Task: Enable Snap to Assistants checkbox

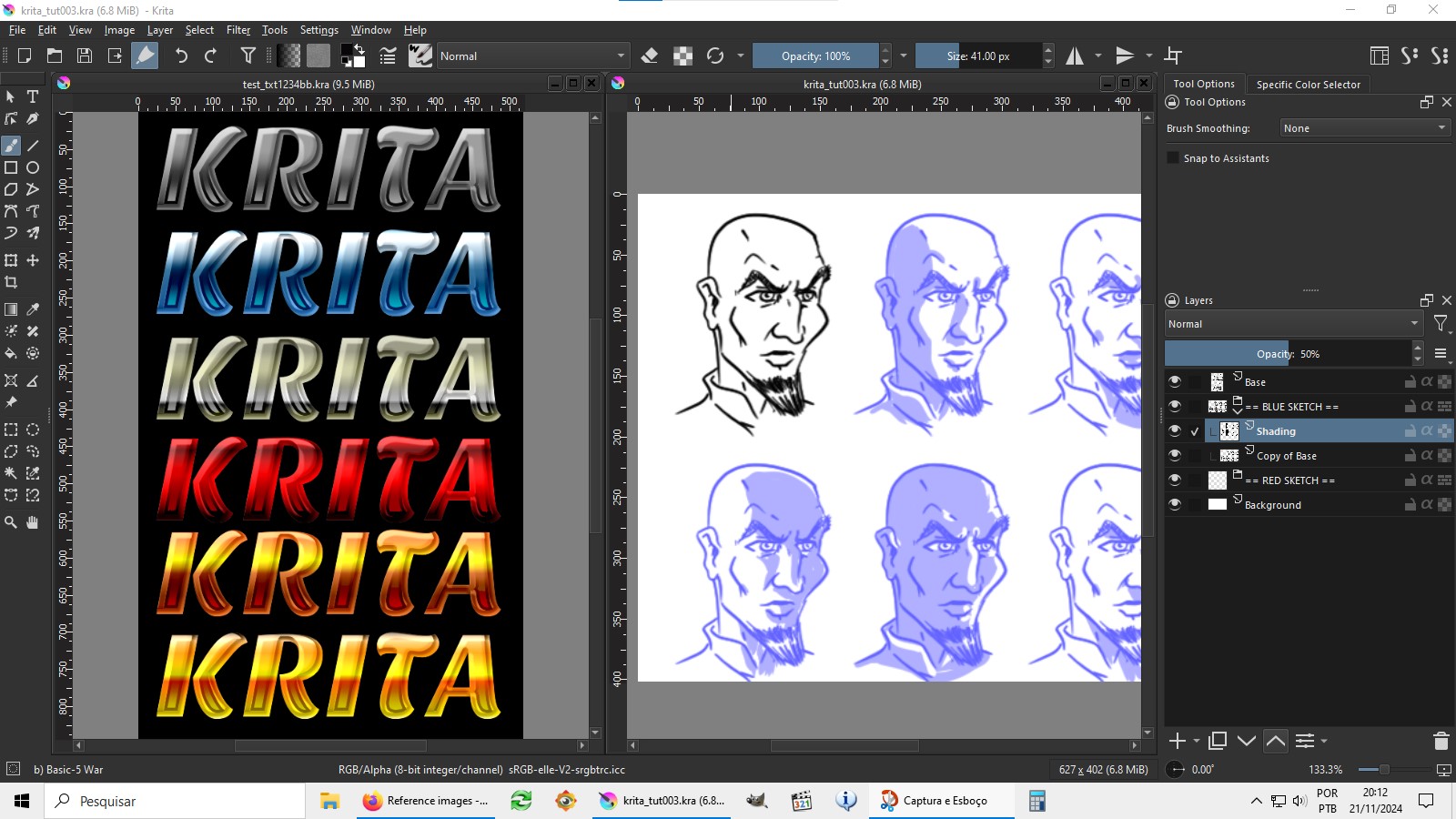Action: (x=1174, y=158)
